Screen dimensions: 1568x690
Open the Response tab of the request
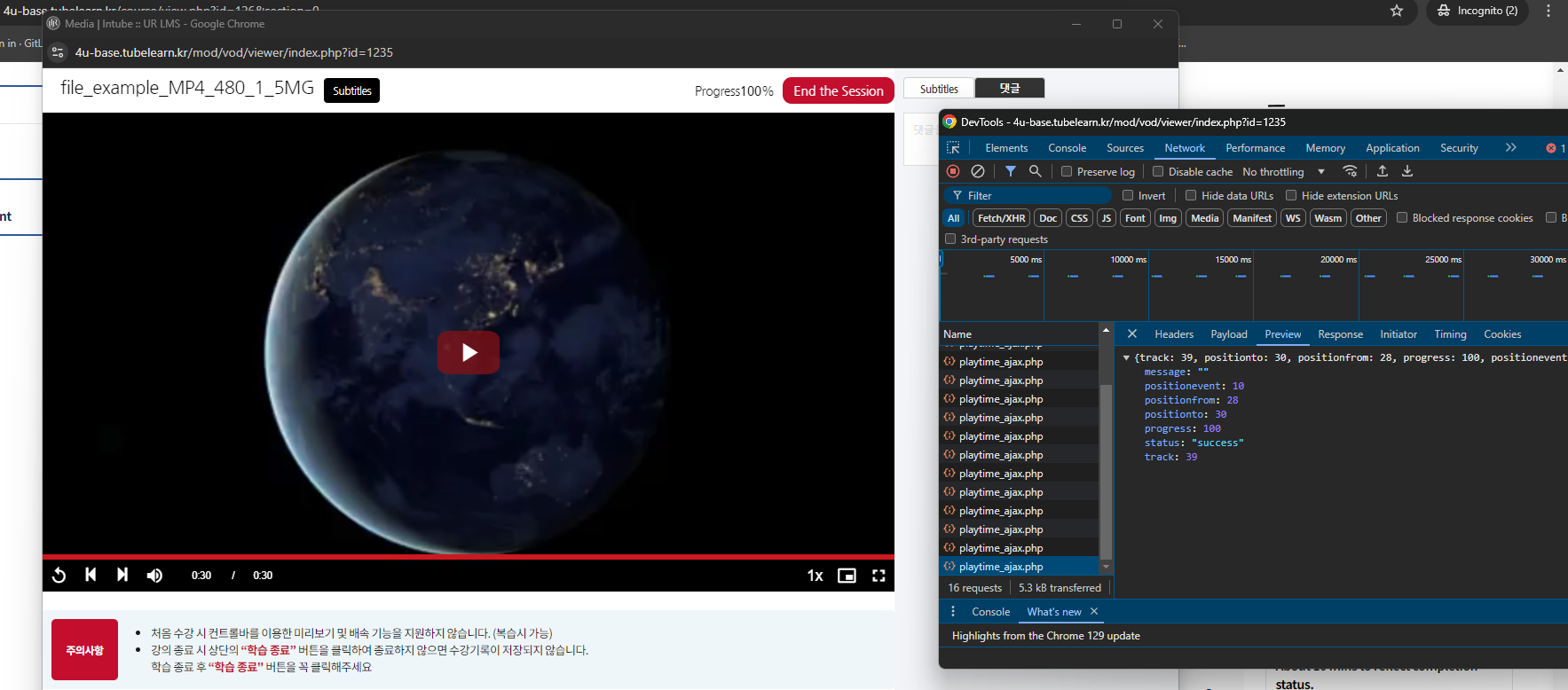1340,334
